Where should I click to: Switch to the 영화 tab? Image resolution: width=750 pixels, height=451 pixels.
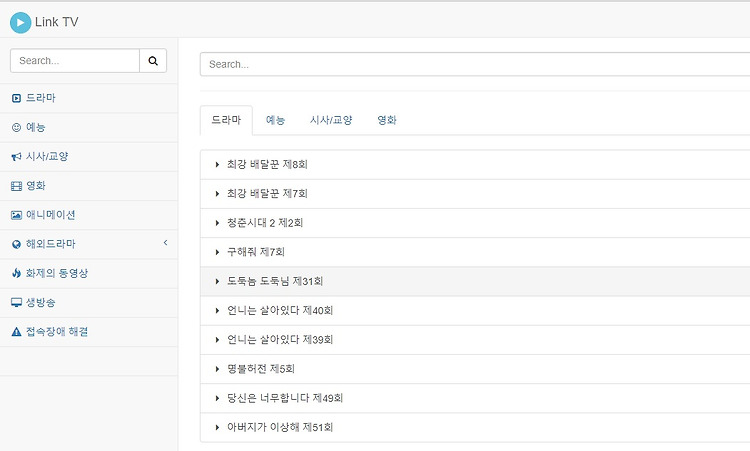(x=387, y=120)
